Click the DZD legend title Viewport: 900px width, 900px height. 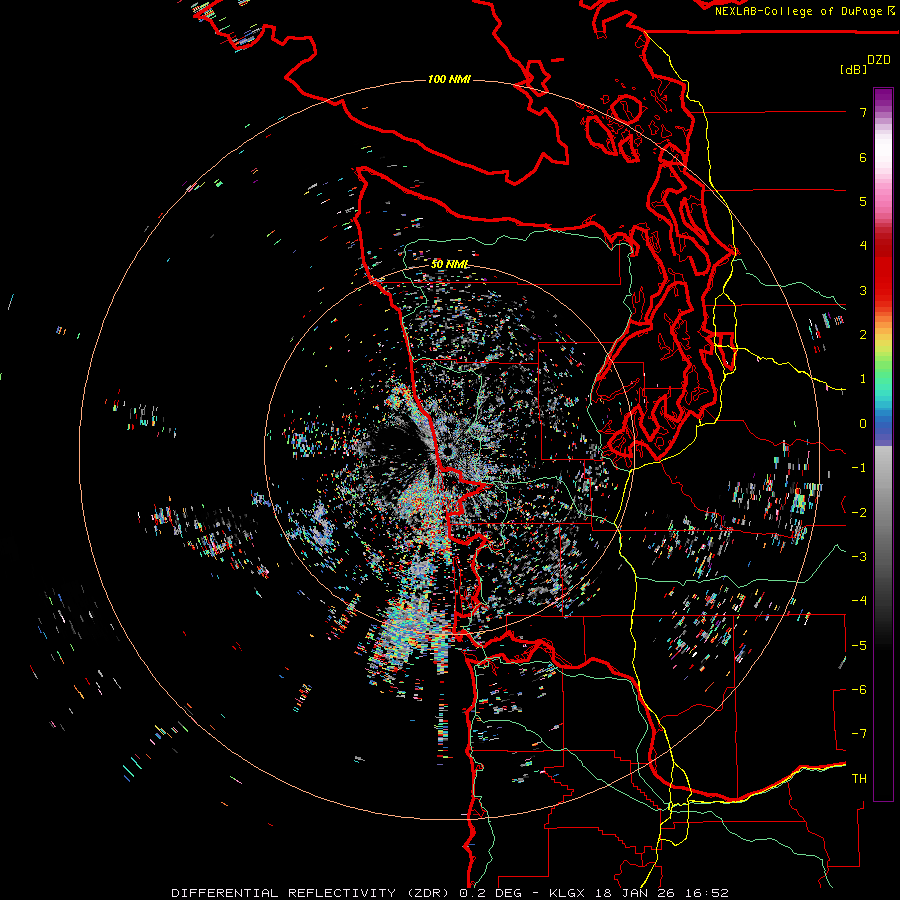[879, 60]
